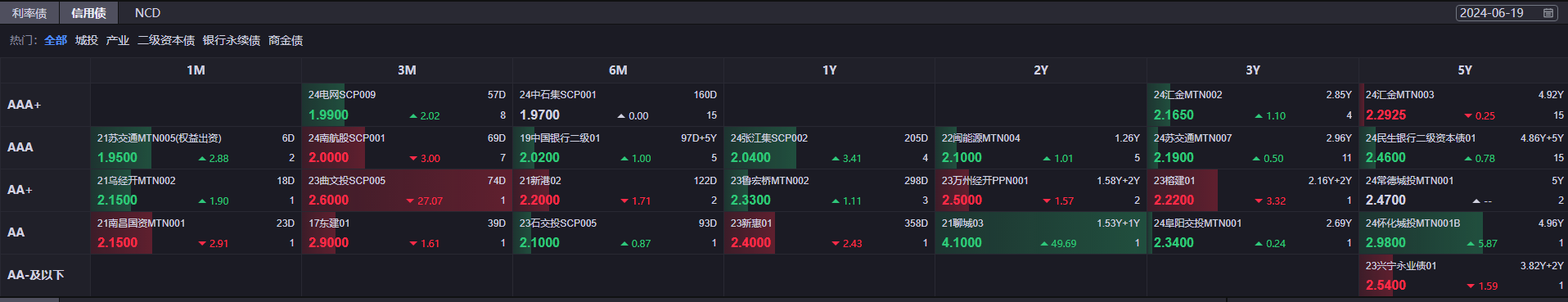Screen dimensions: 1568x302
Task: Open bond 24民生银行二级资本债01
Action: pos(1421,138)
